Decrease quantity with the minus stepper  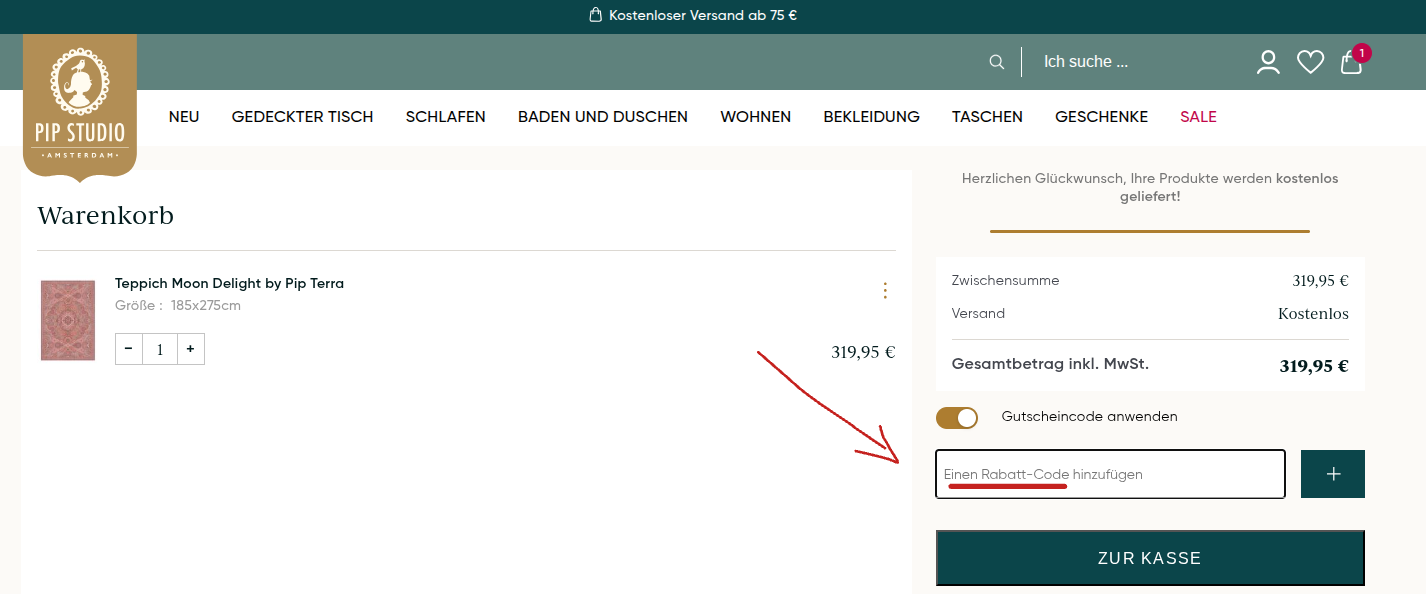pyautogui.click(x=128, y=349)
